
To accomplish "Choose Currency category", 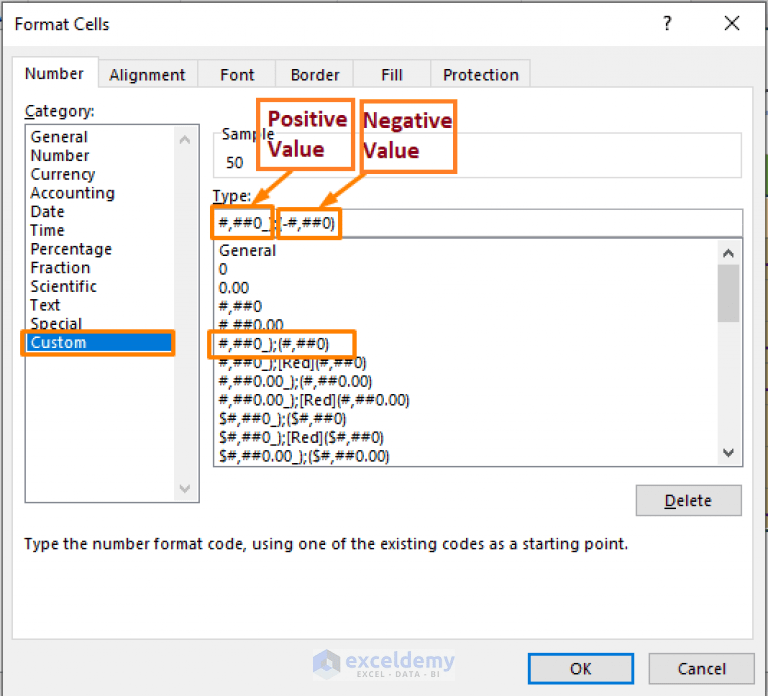I will [63, 174].
